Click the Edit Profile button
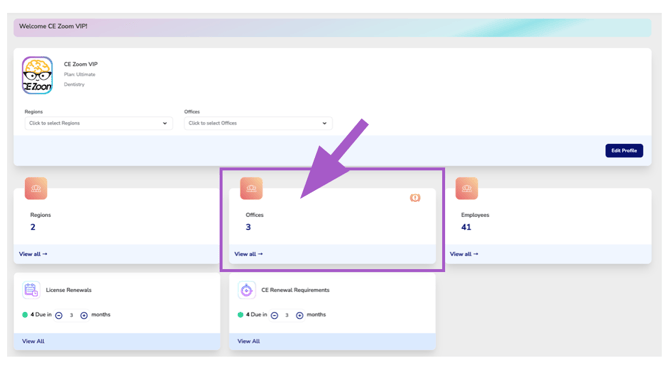670x369 pixels. (x=624, y=150)
